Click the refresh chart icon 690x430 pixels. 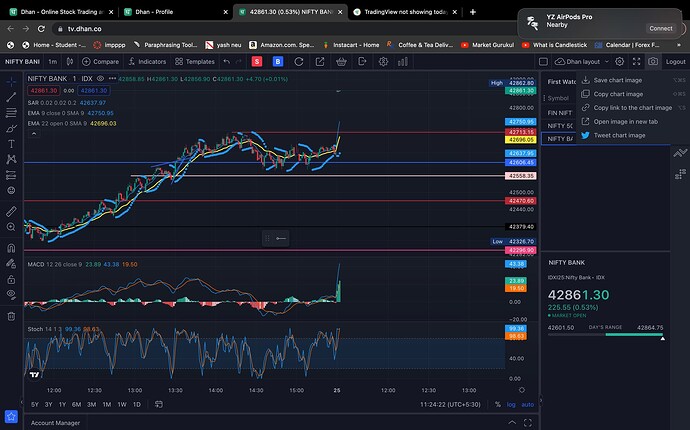coord(299,62)
